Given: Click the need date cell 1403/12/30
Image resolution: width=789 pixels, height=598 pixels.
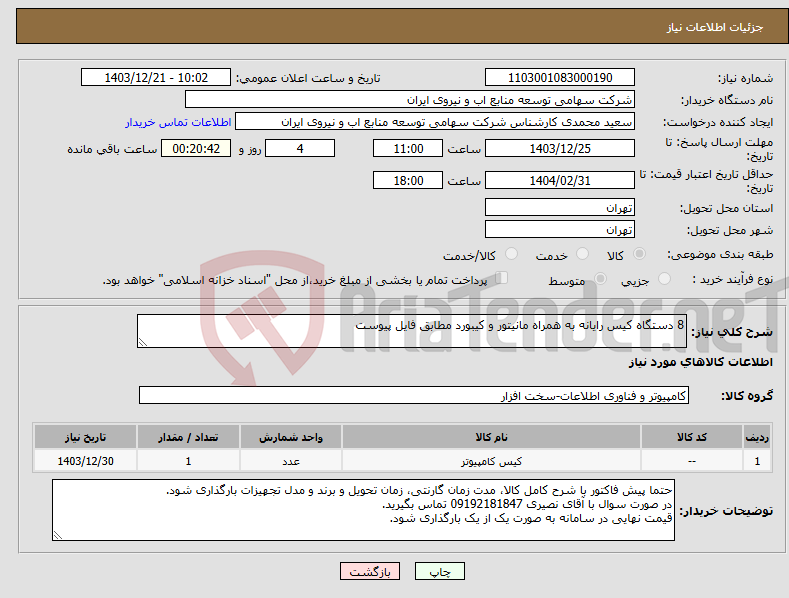Looking at the screenshot, I should pos(85,461).
